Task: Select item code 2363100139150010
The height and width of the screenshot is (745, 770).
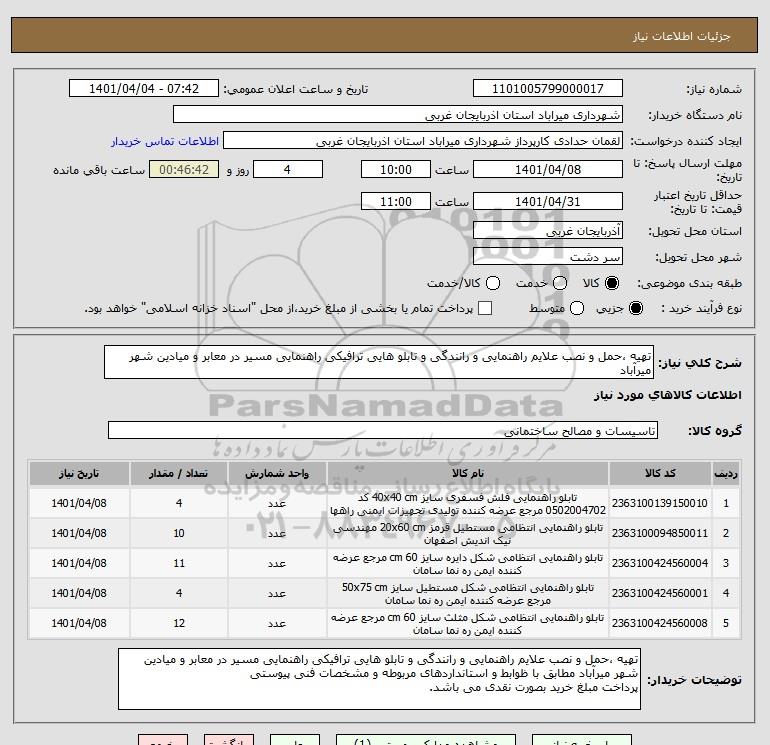Action: coord(660,504)
